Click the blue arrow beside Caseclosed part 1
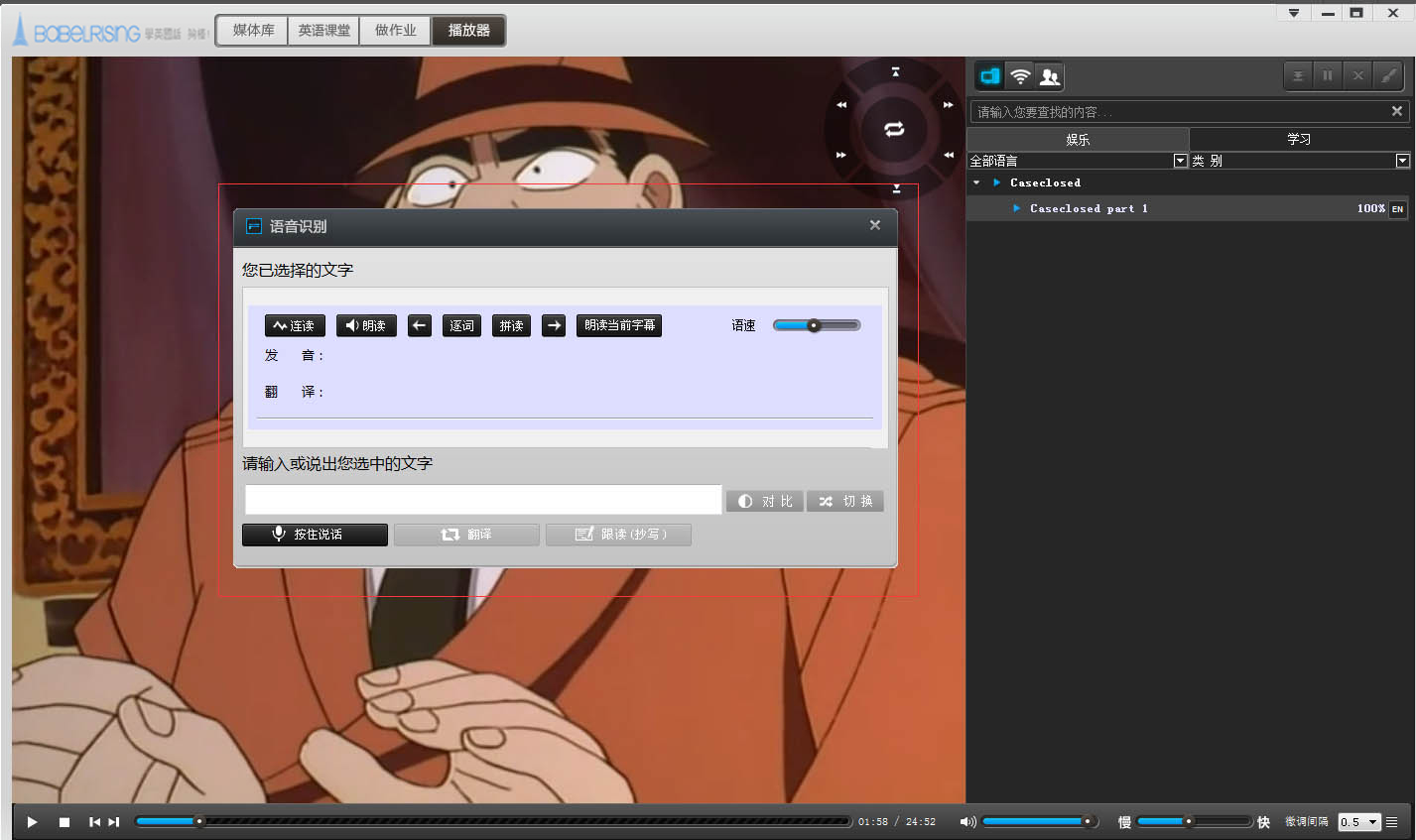 (1017, 208)
